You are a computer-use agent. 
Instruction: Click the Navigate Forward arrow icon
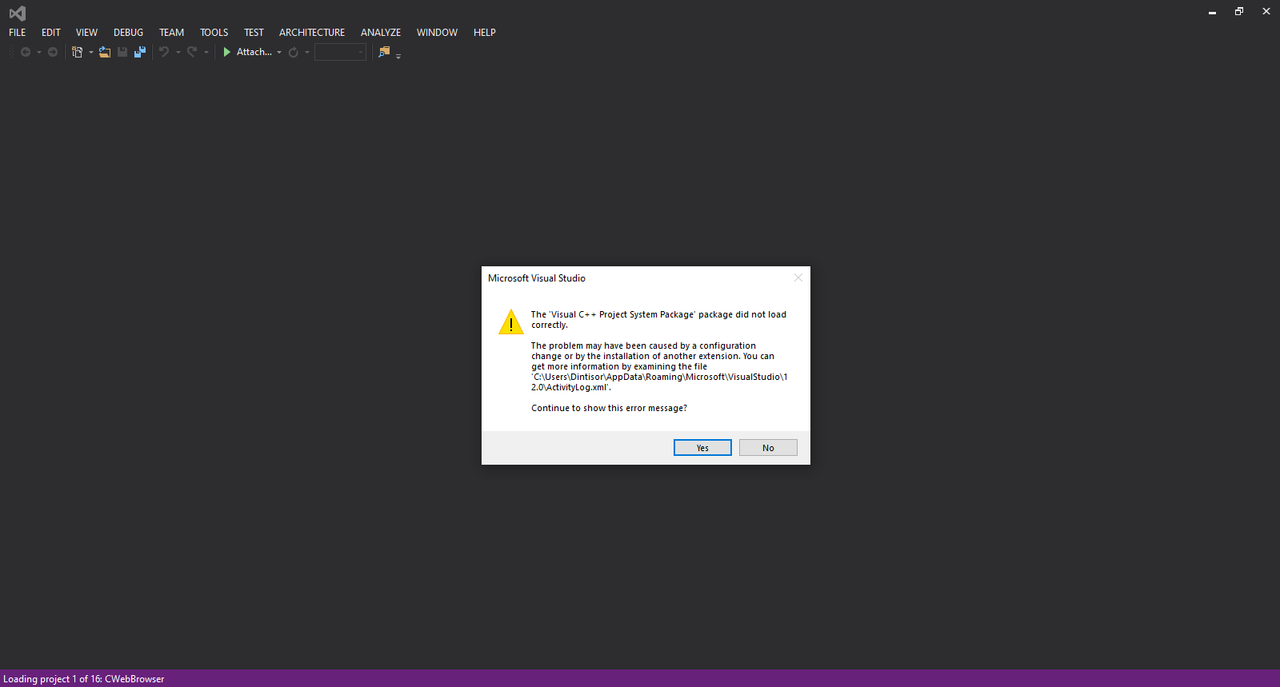click(52, 52)
